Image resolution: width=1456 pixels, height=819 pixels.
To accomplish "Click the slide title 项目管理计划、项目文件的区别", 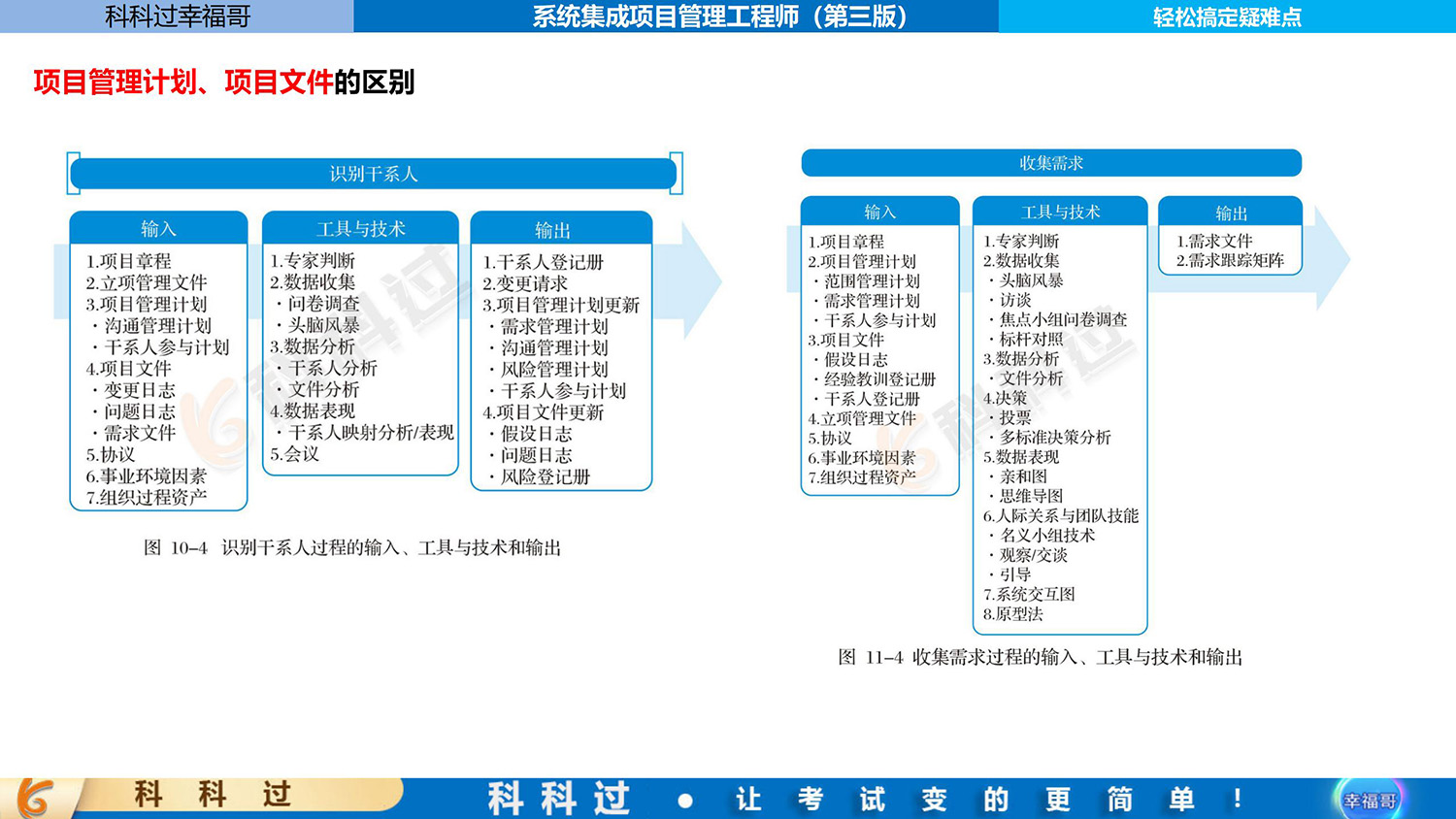I will 223,82.
